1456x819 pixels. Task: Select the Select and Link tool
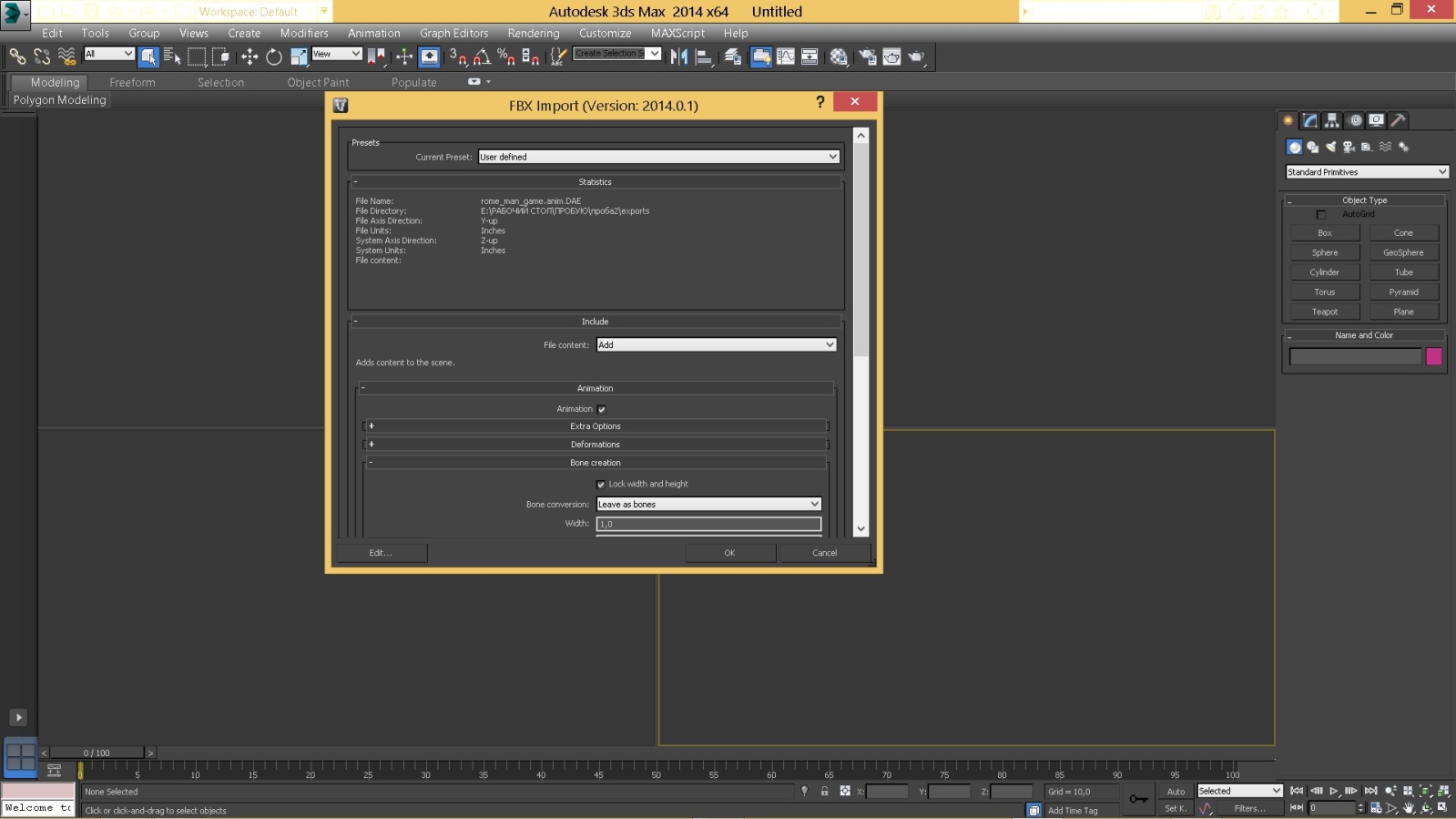(x=17, y=56)
